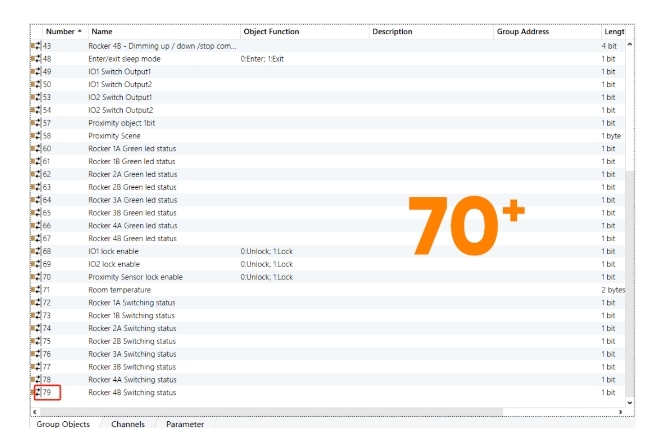This screenshot has height=433, width=654.
Task: Click the object icon next to number 60
Action: (x=35, y=148)
